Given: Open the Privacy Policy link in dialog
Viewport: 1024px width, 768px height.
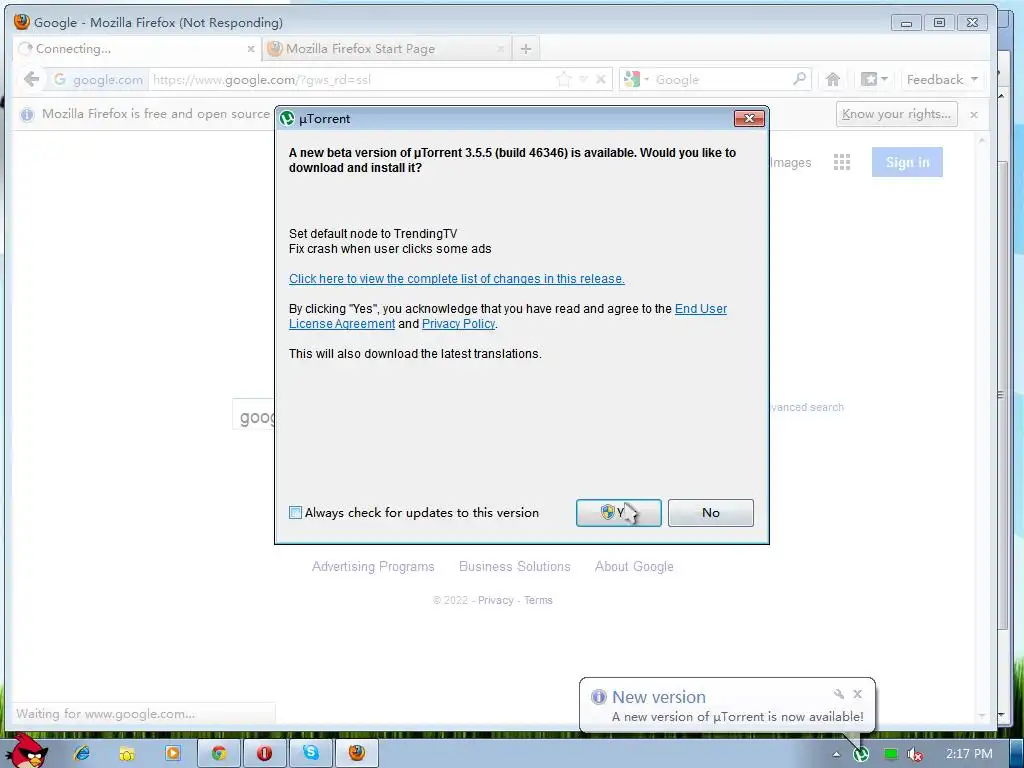Looking at the screenshot, I should coord(458,324).
